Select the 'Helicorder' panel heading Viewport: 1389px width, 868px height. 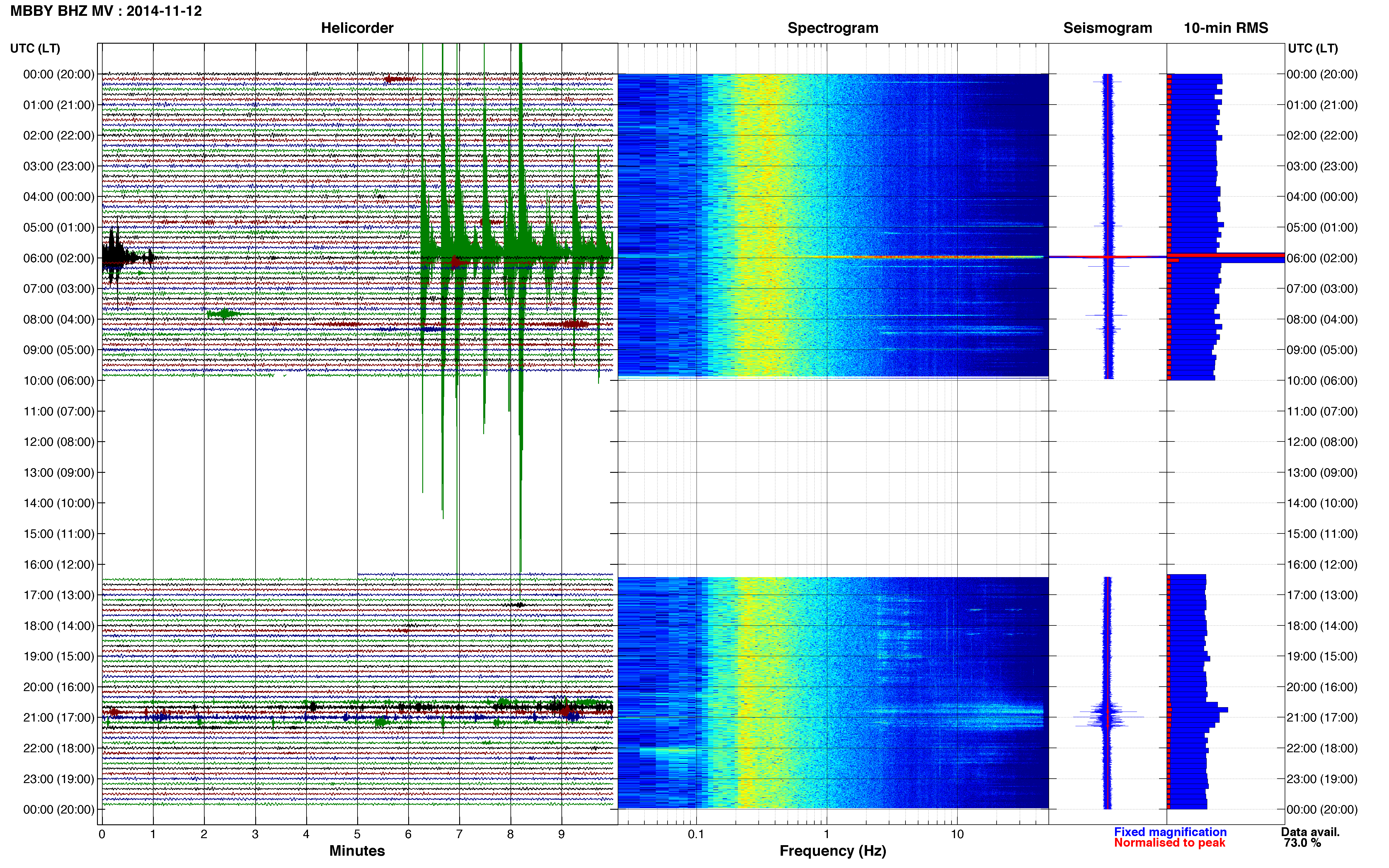[357, 28]
